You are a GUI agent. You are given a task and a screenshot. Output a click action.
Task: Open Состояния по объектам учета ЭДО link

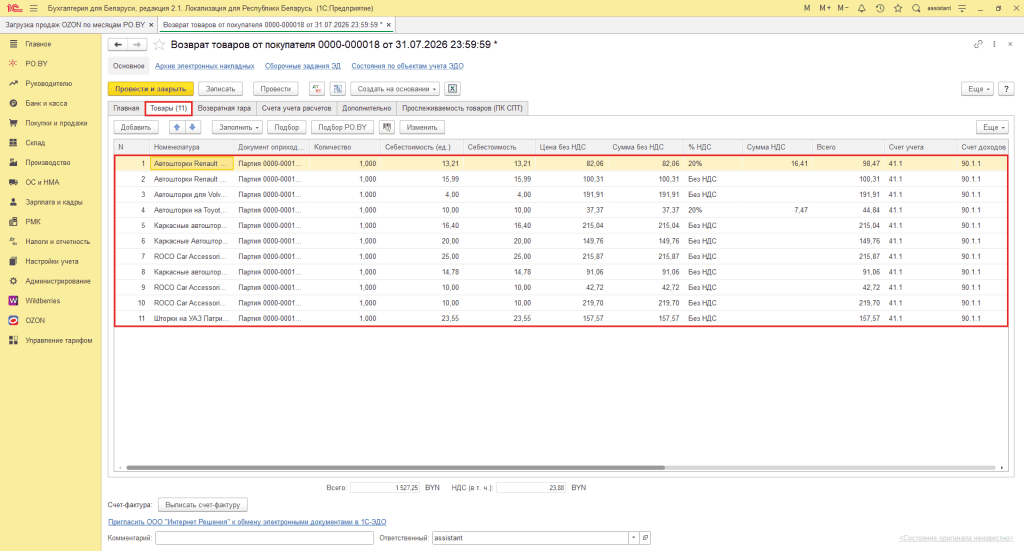tap(408, 66)
